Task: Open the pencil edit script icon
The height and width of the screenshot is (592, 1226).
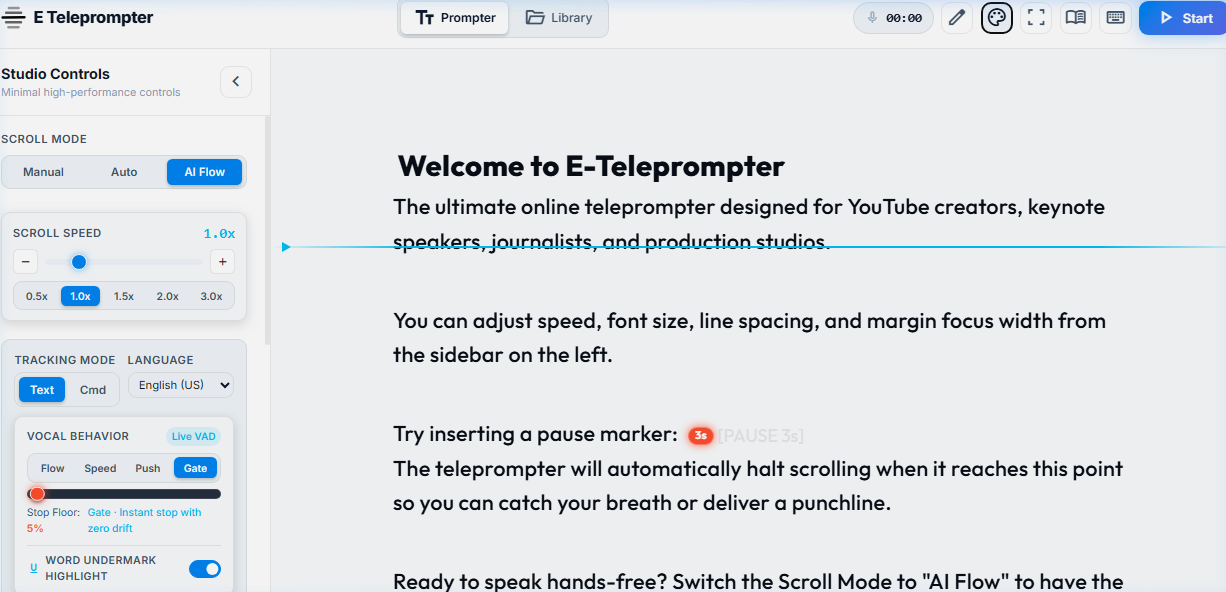Action: 957,18
